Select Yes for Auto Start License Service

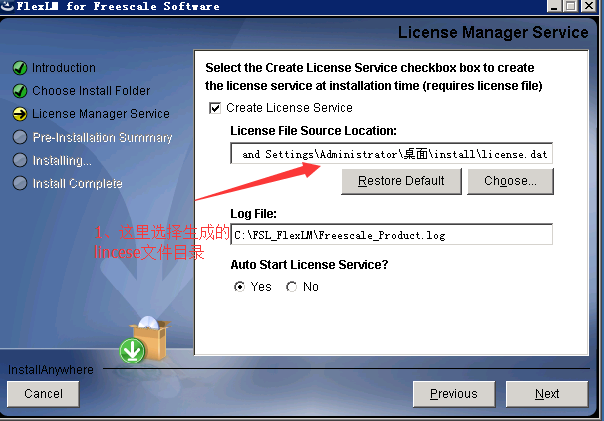(239, 287)
